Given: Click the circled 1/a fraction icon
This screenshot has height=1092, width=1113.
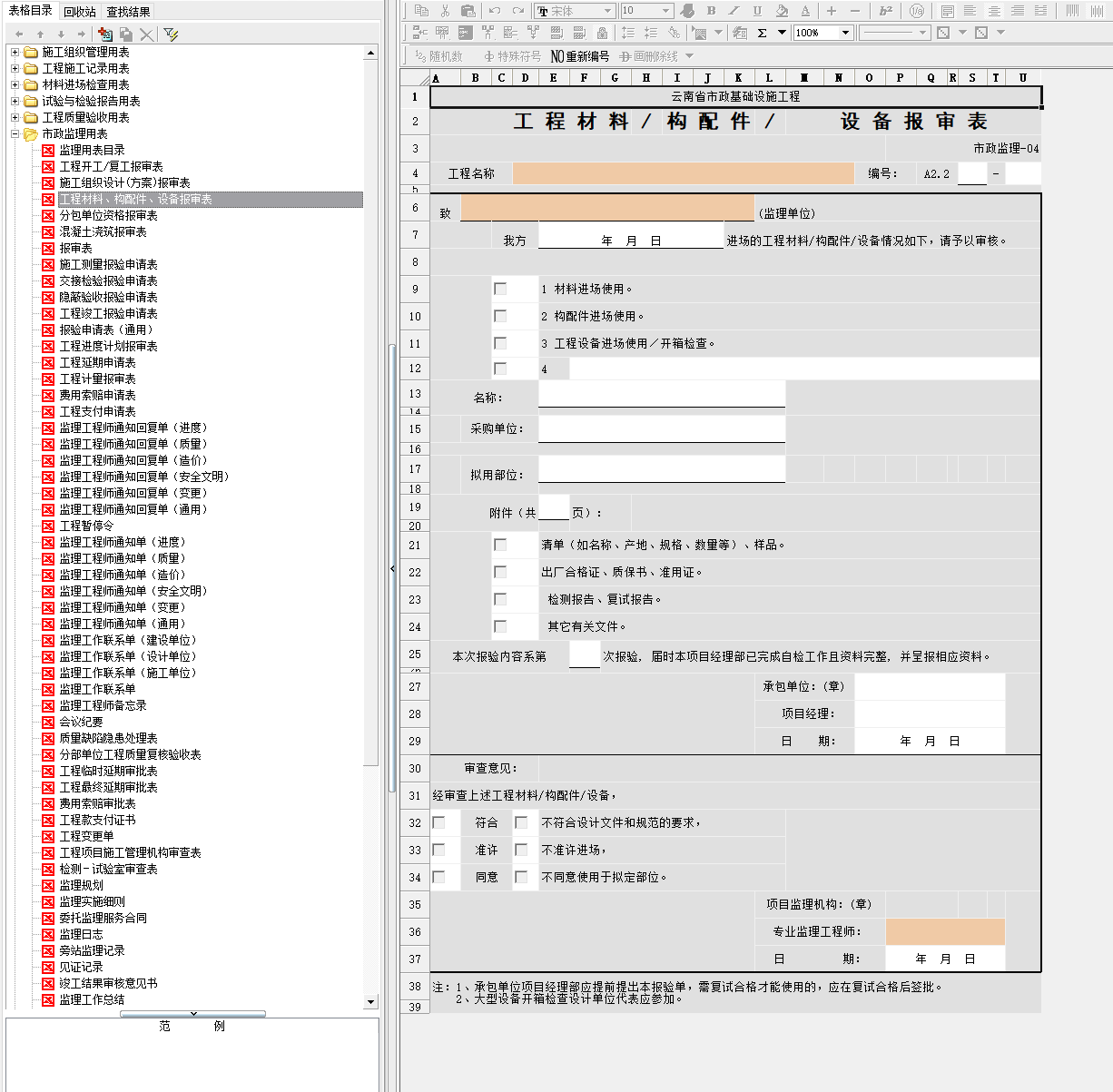Looking at the screenshot, I should pyautogui.click(x=917, y=11).
